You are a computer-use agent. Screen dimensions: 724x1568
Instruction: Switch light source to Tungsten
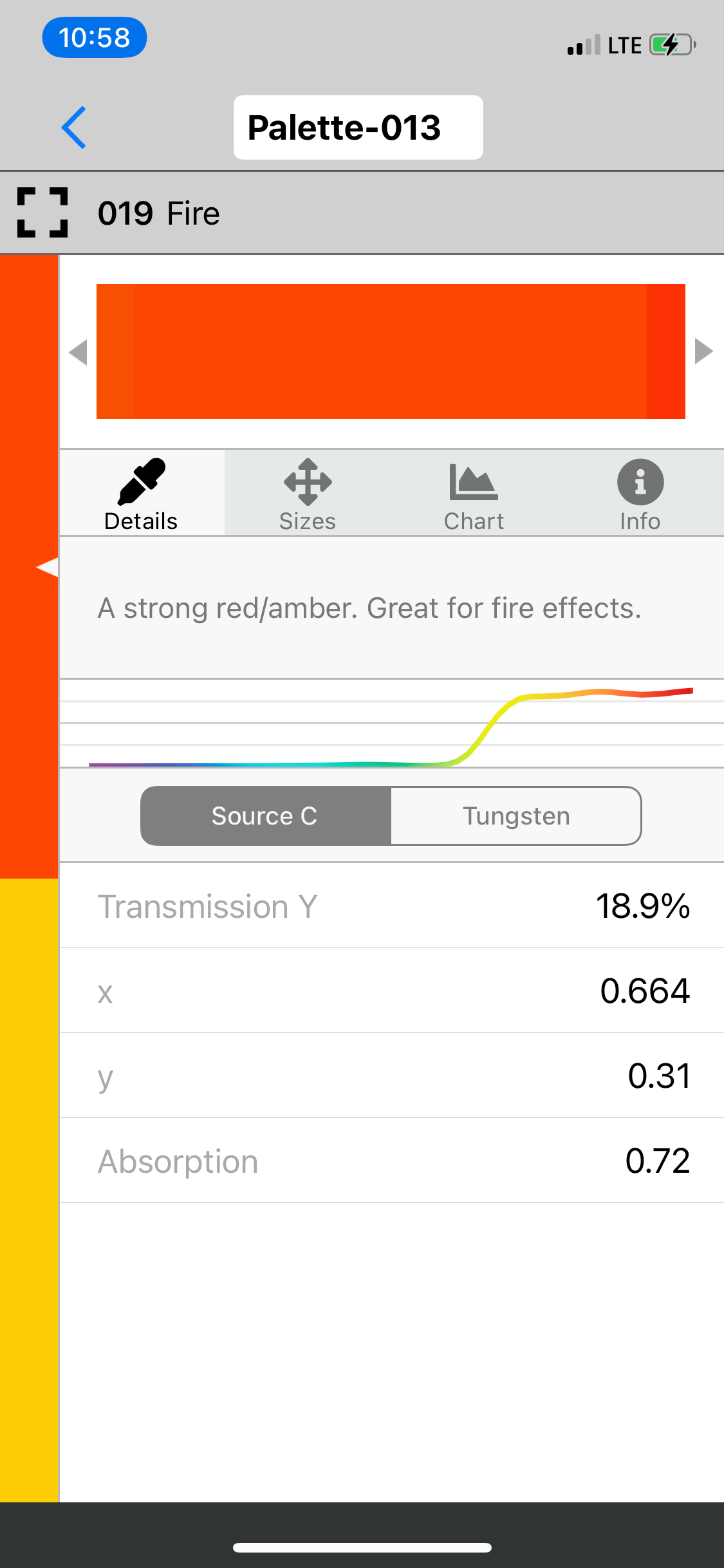tap(516, 816)
